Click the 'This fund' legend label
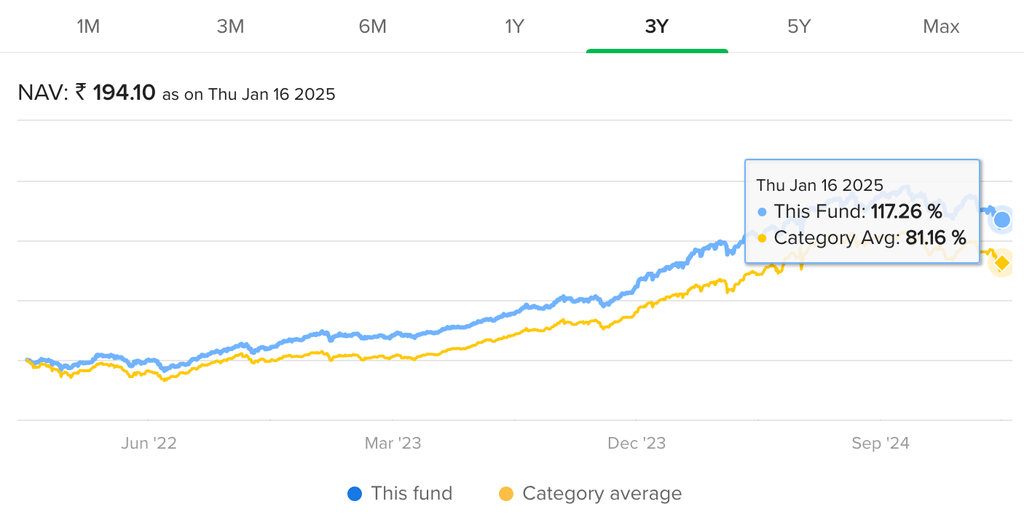This screenshot has width=1024, height=531. [411, 494]
